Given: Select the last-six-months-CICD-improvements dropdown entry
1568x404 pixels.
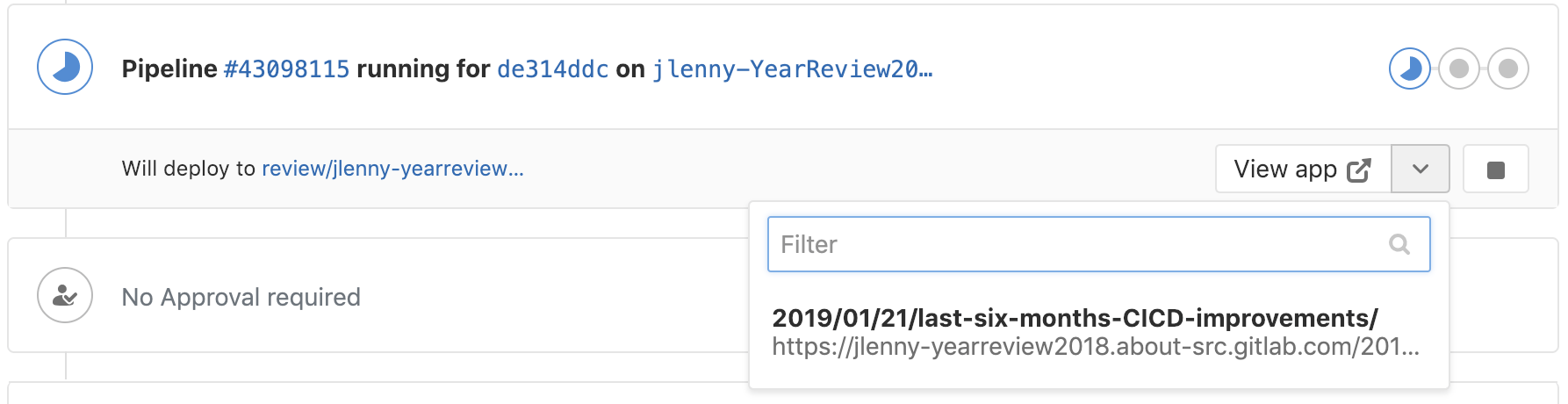Looking at the screenshot, I should pos(1075,318).
